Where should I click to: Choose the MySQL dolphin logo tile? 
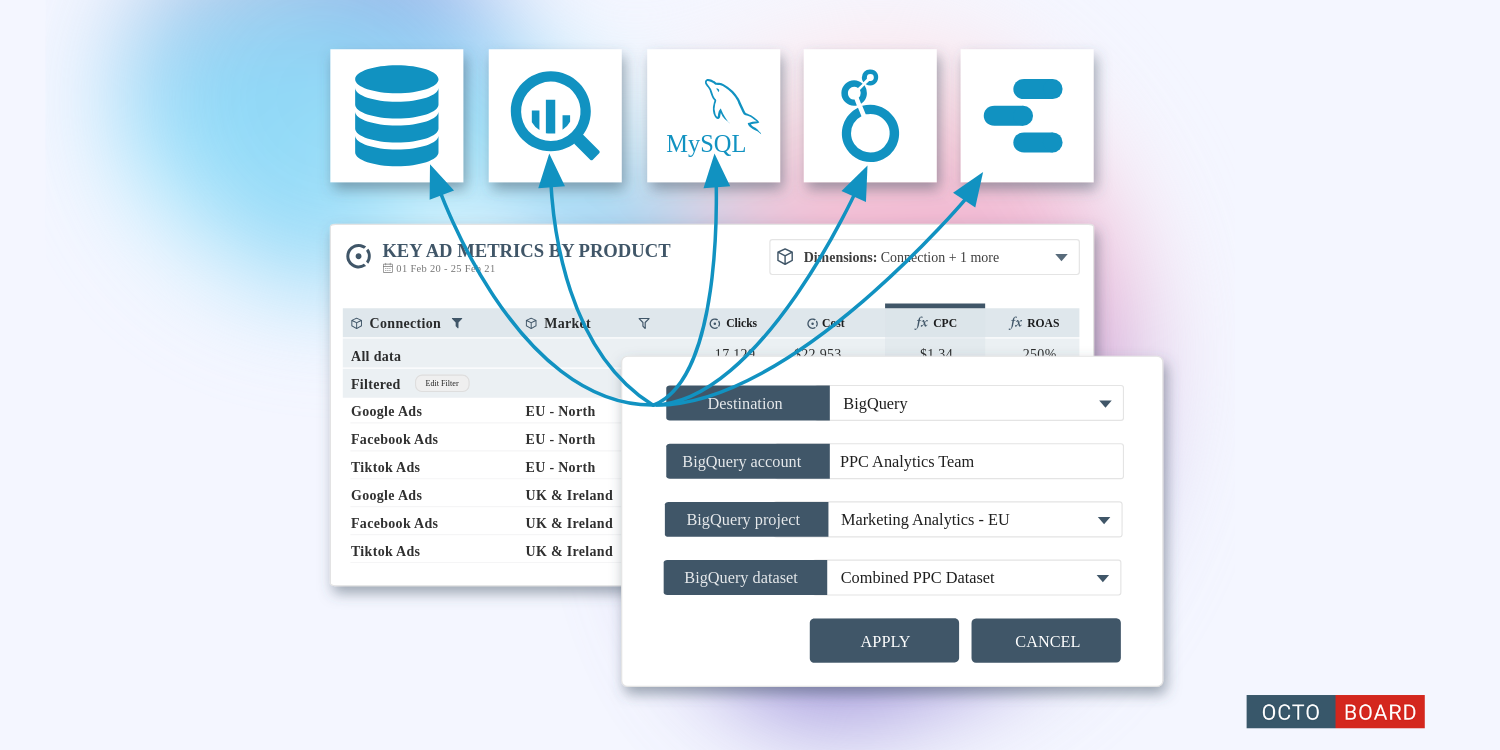(x=713, y=116)
